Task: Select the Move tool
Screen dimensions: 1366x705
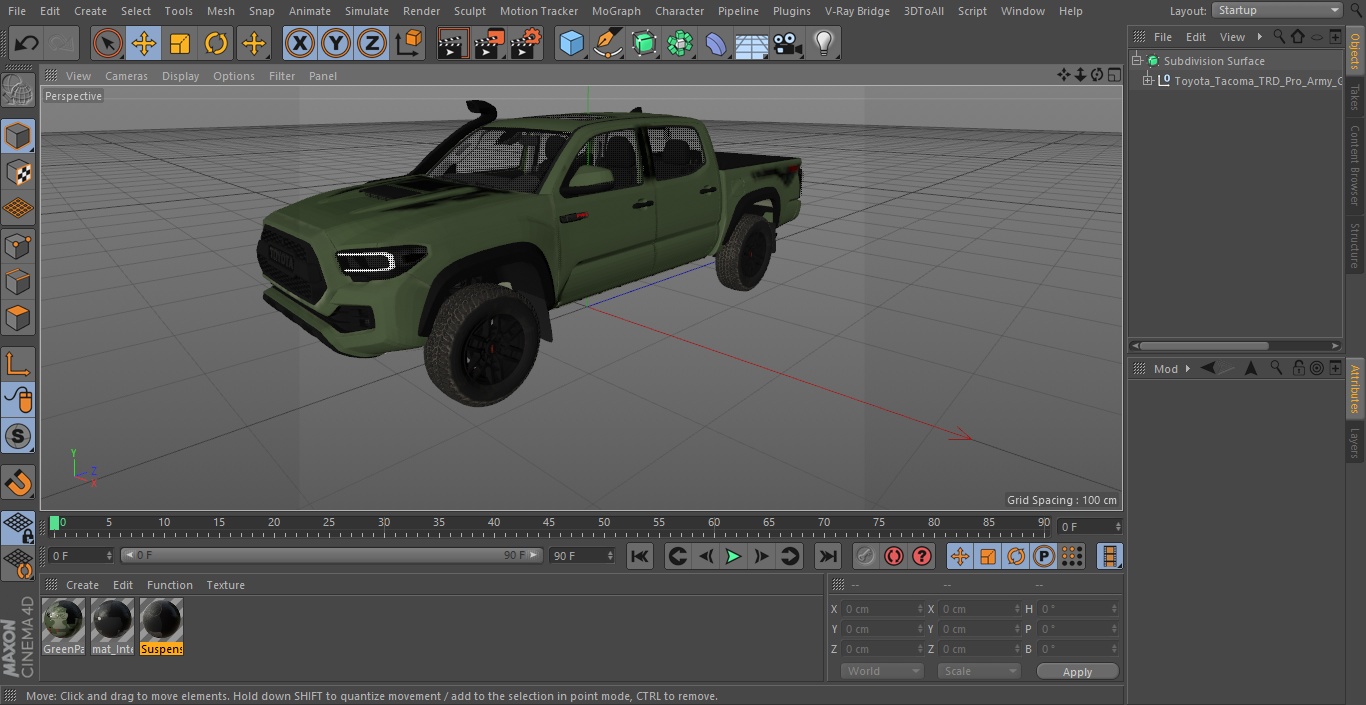Action: 144,43
